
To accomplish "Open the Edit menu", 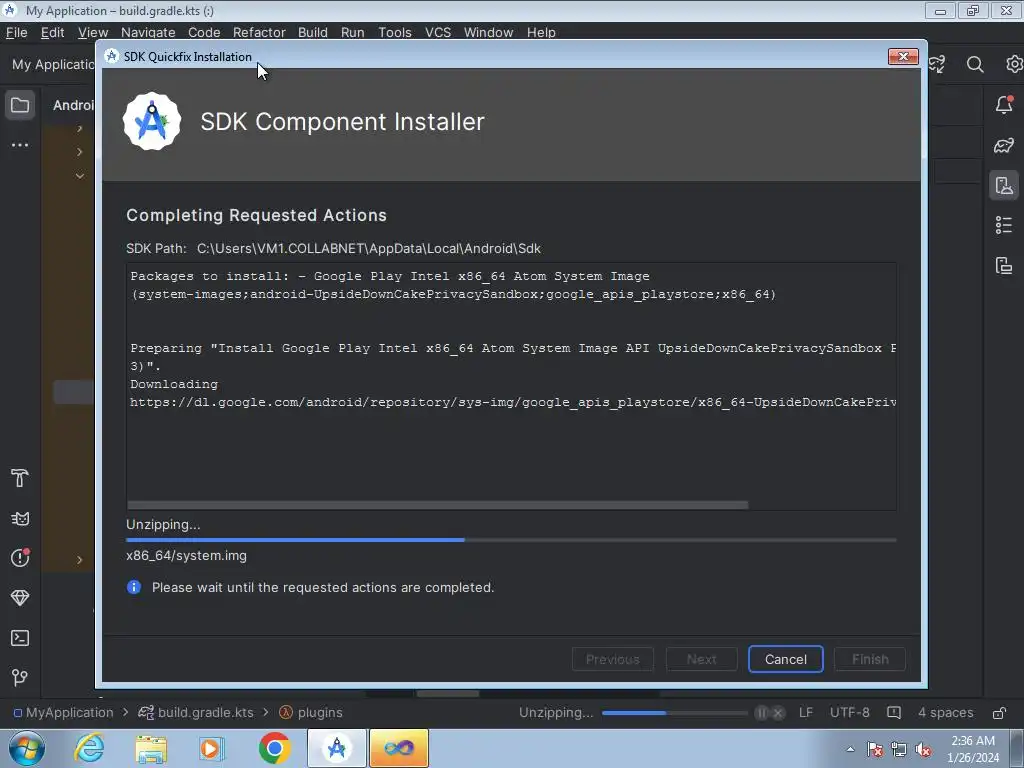I will coord(52,32).
